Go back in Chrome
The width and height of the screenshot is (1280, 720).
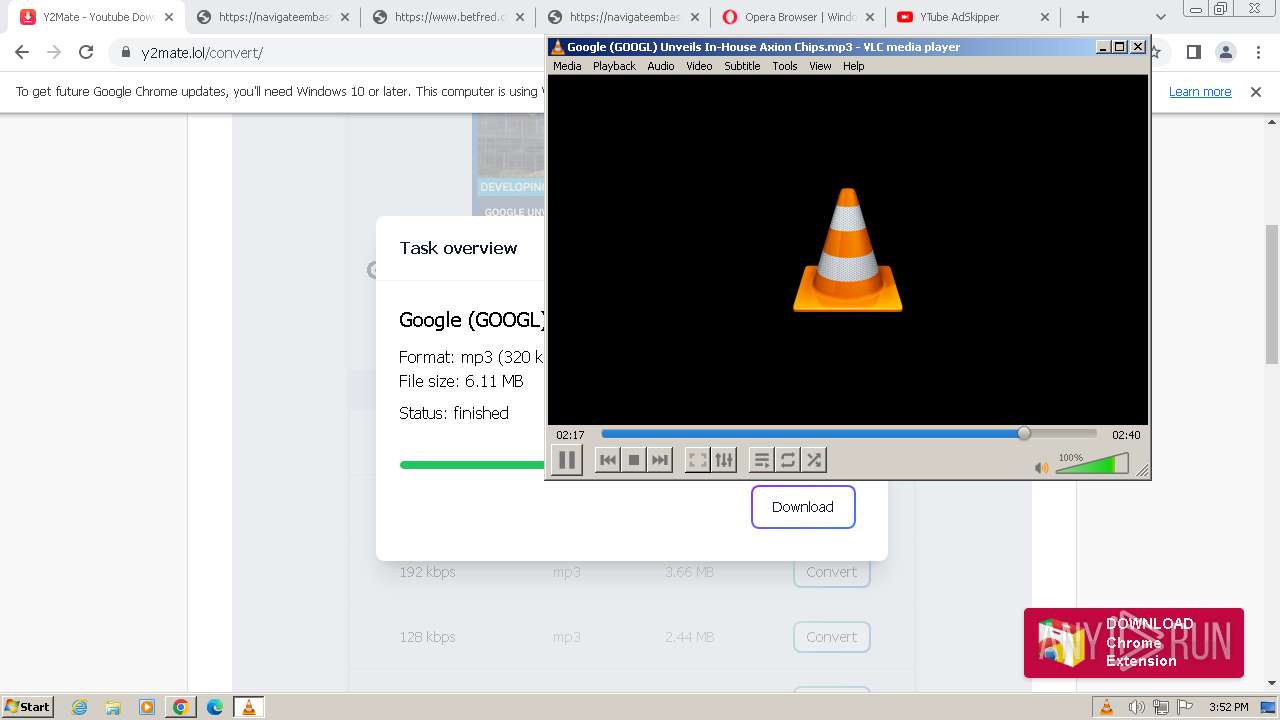click(x=22, y=53)
